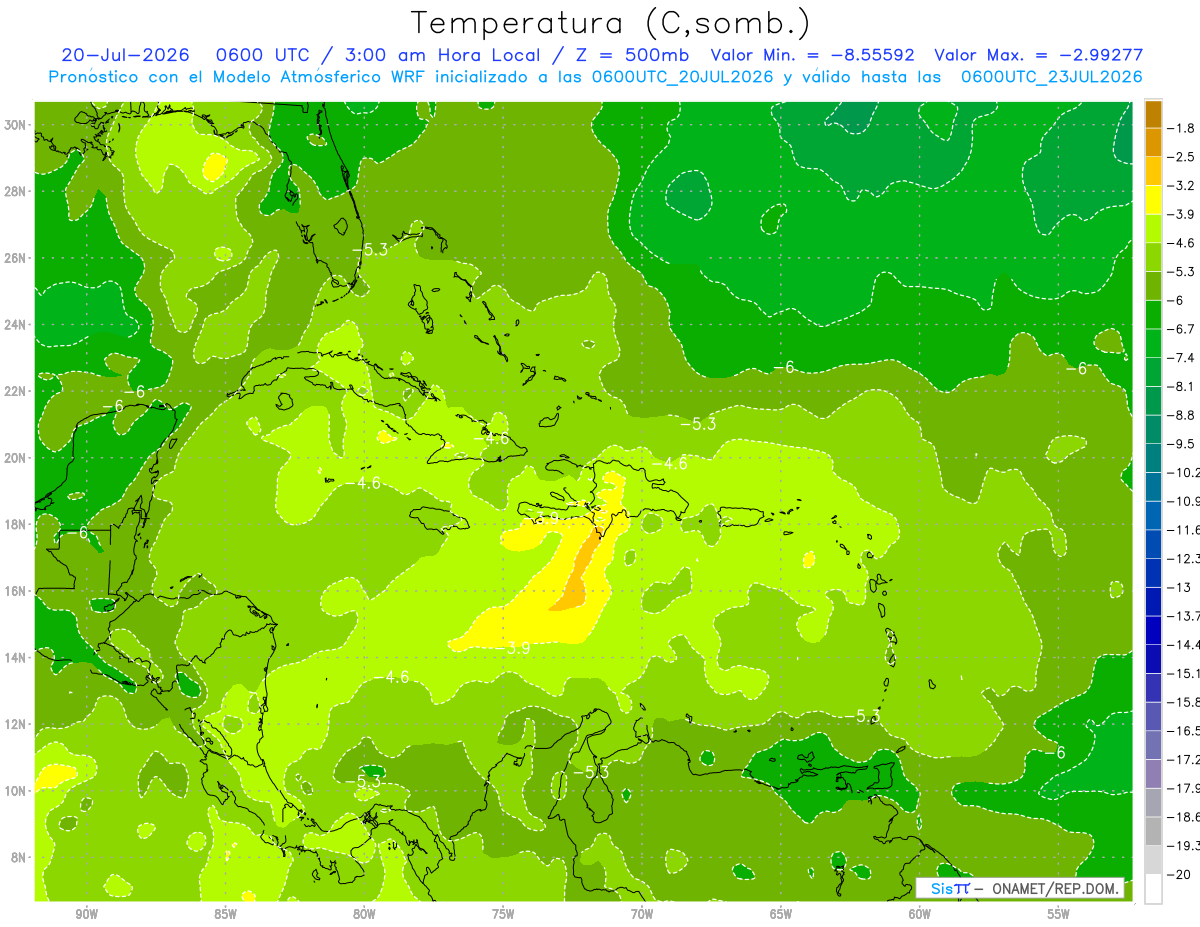Click the "-13" colorbar label
The height and width of the screenshot is (927, 1200).
coord(1181,587)
